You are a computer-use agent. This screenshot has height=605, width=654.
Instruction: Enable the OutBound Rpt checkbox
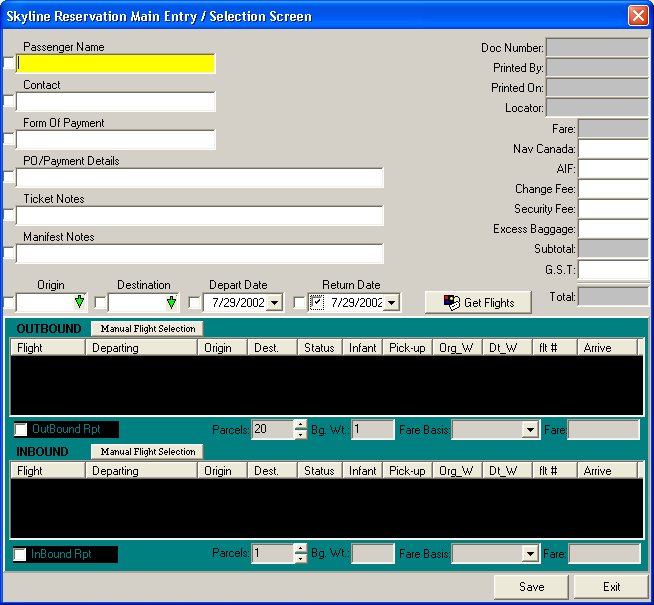pyautogui.click(x=20, y=429)
